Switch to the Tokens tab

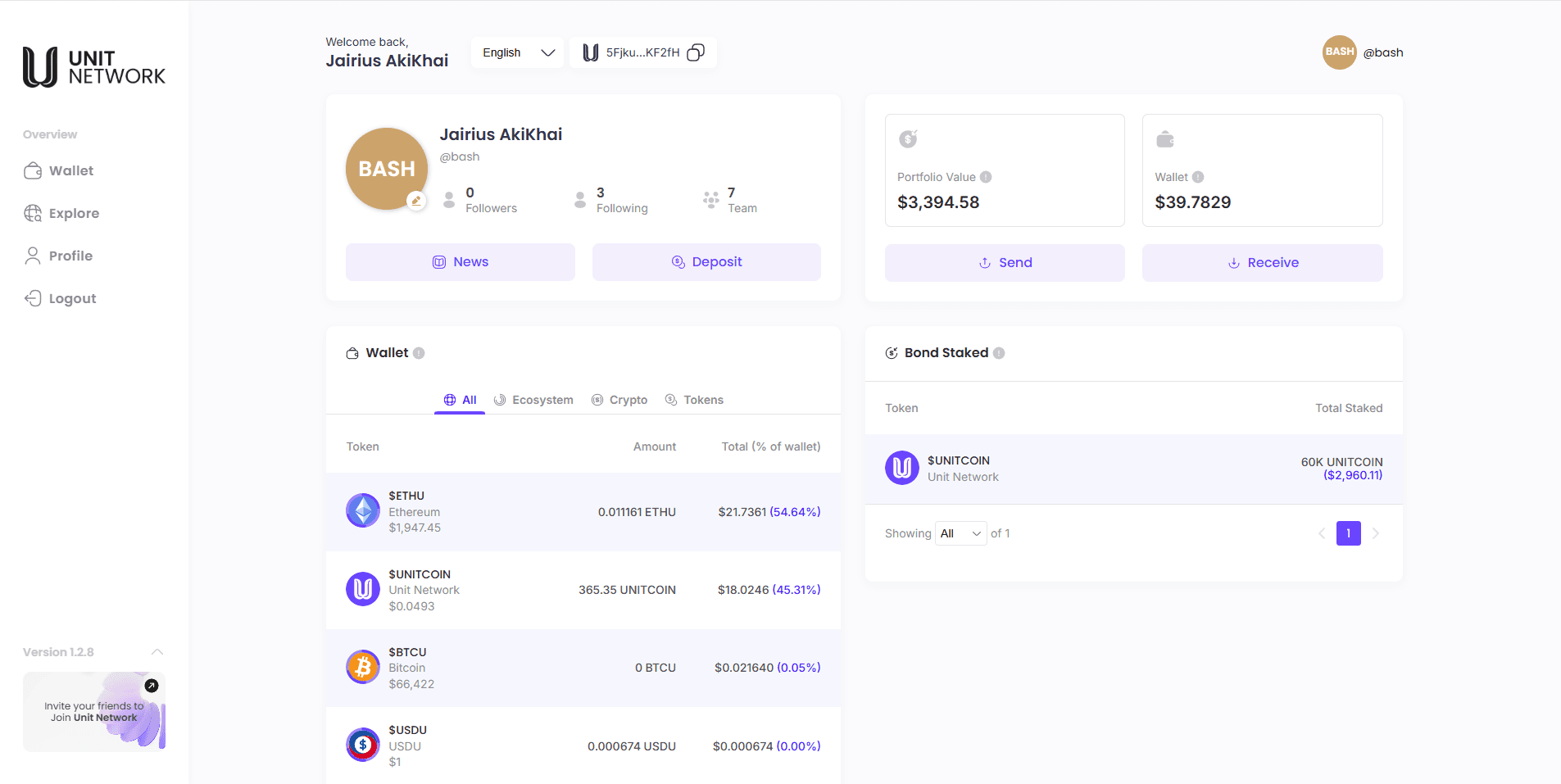[694, 400]
